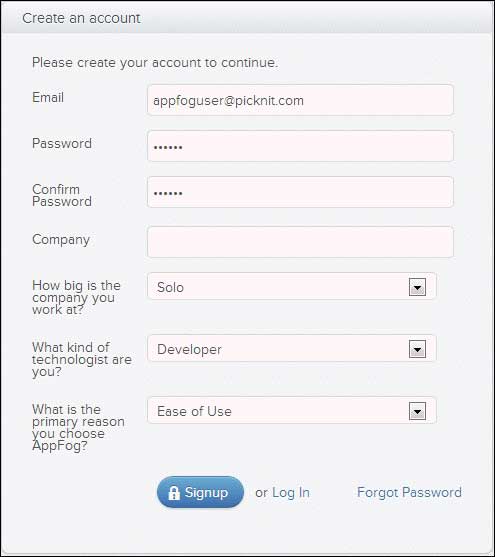This screenshot has height=557, width=495.
Task: Click the 'How big is the company' label
Action: [76, 297]
